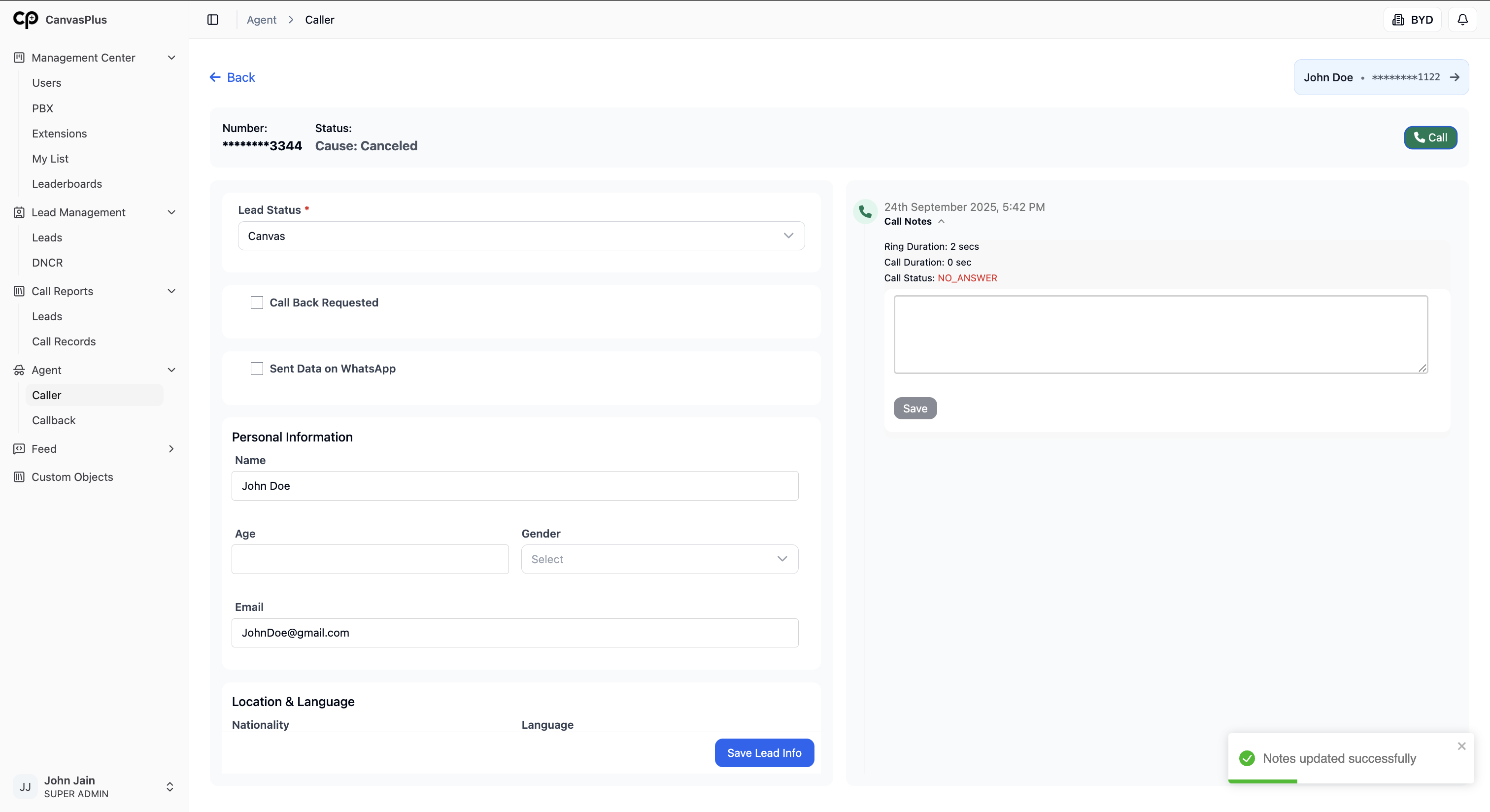Open the Gender Select dropdown

click(659, 559)
